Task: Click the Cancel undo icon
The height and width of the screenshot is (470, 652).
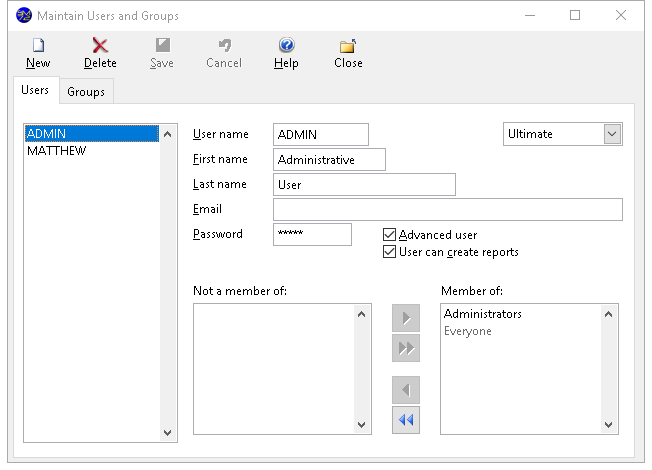Action: point(225,45)
